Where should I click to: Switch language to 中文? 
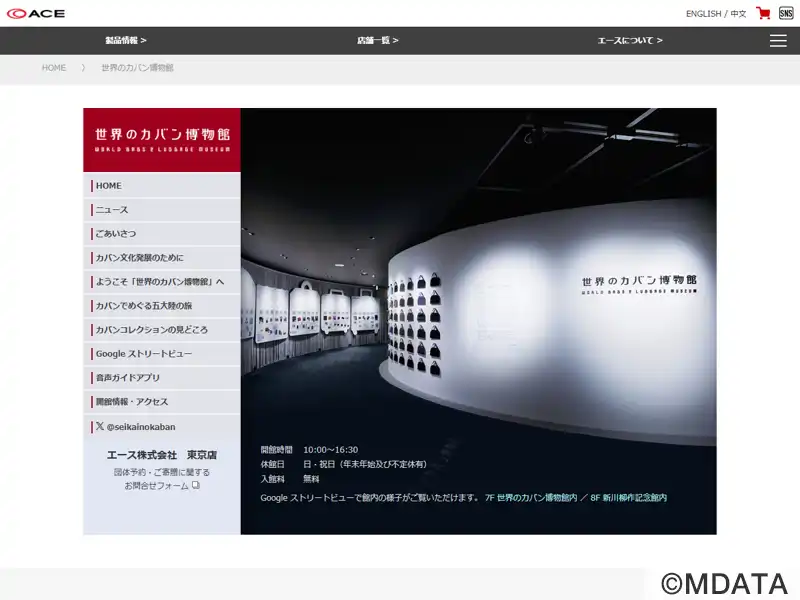738,14
